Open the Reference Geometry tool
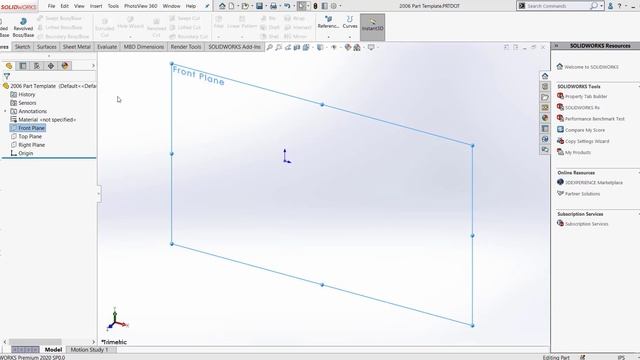Viewport: 640px width, 360px height. tap(328, 22)
